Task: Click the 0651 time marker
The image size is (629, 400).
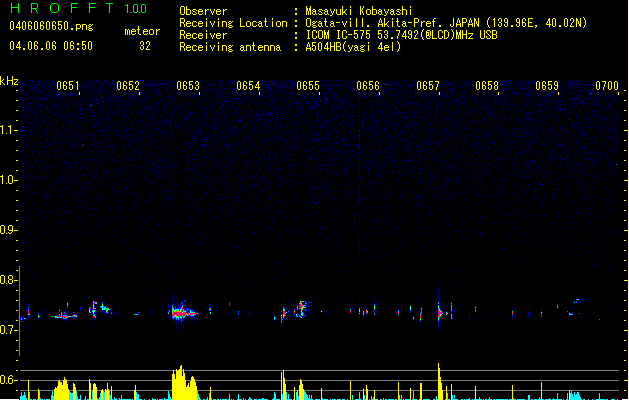Action: pyautogui.click(x=67, y=86)
